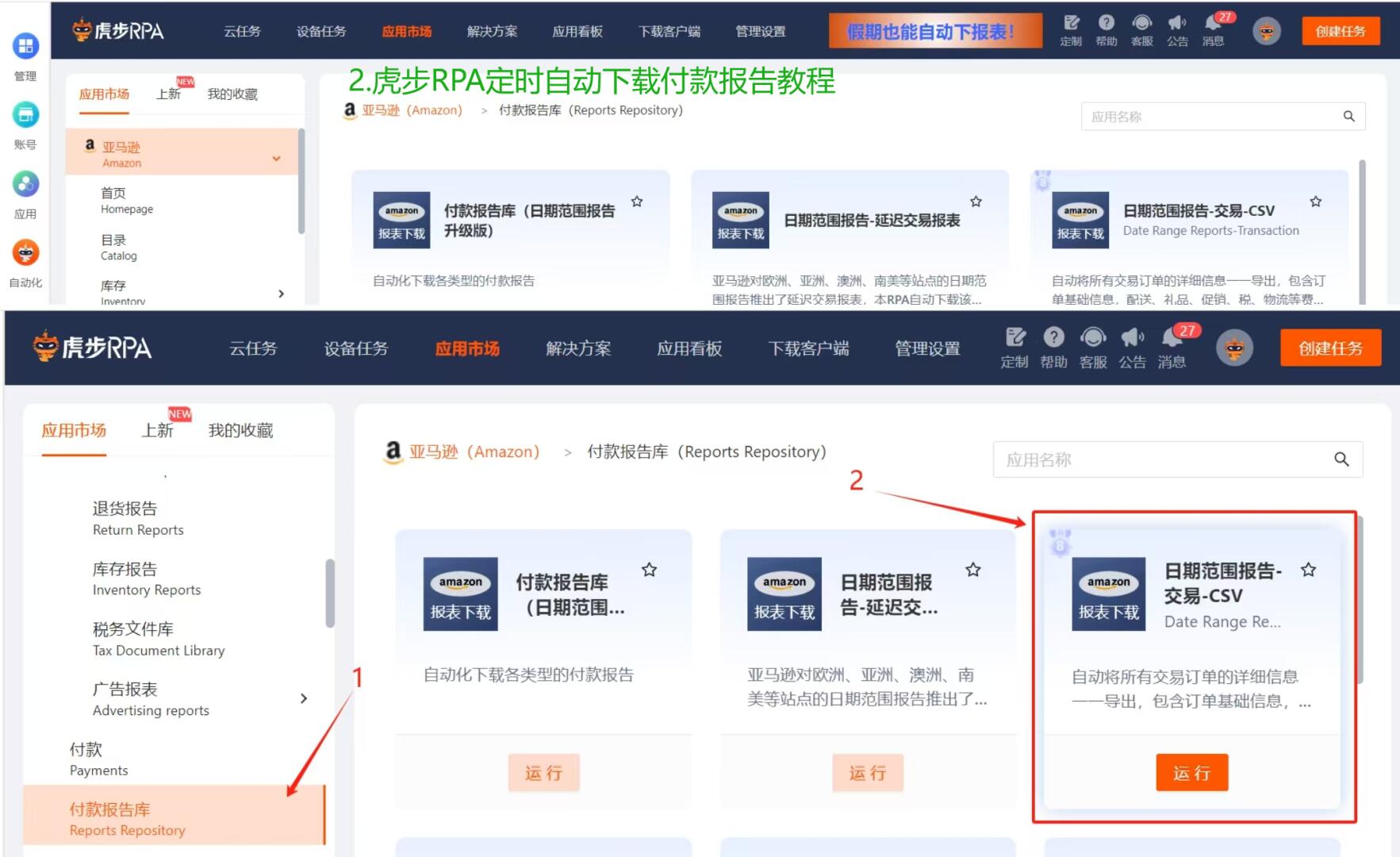Switch to 上新 tab in lower screenshot
This screenshot has width=1400, height=857.
tap(157, 430)
